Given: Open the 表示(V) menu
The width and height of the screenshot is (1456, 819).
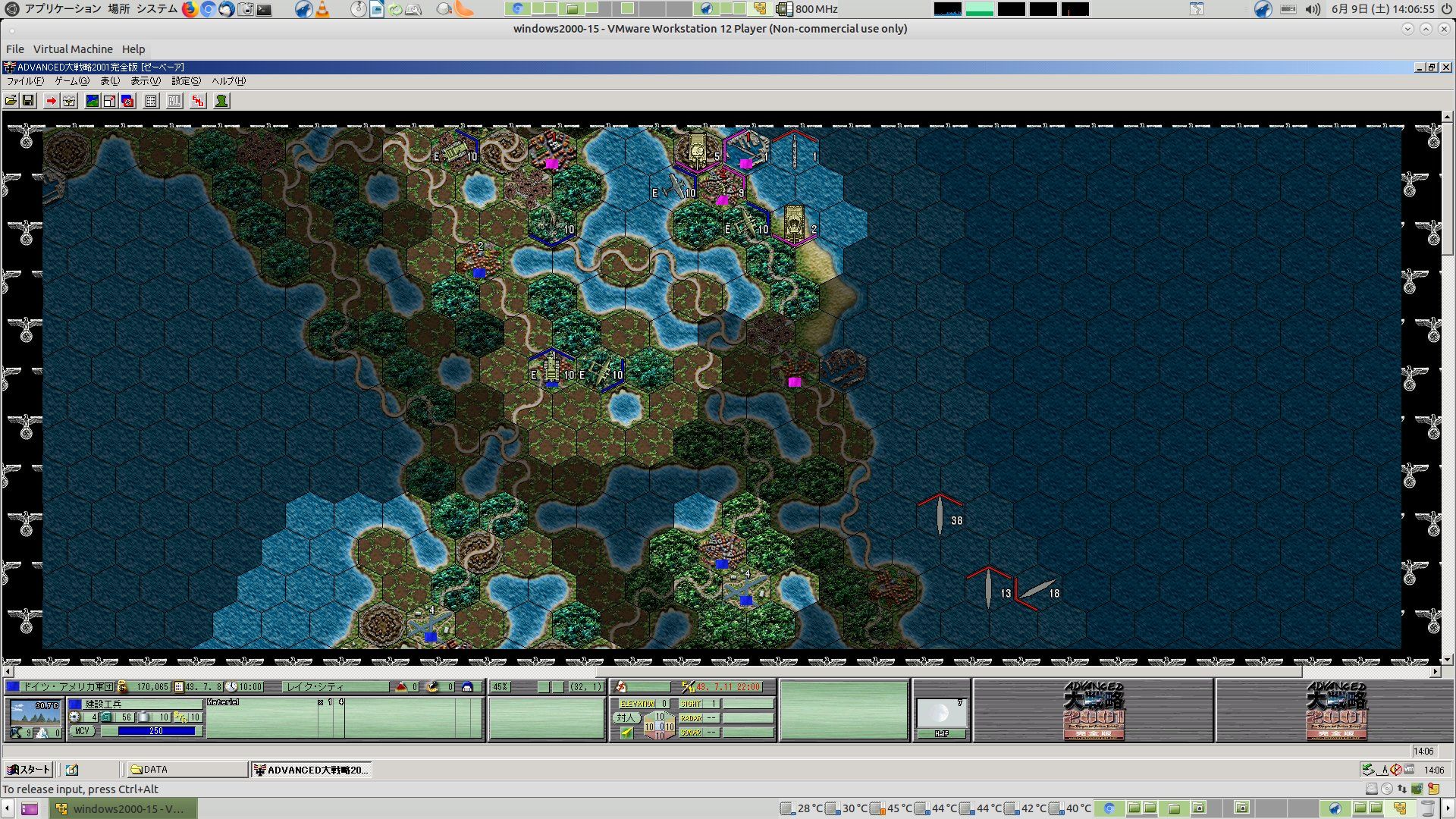Looking at the screenshot, I should point(145,81).
